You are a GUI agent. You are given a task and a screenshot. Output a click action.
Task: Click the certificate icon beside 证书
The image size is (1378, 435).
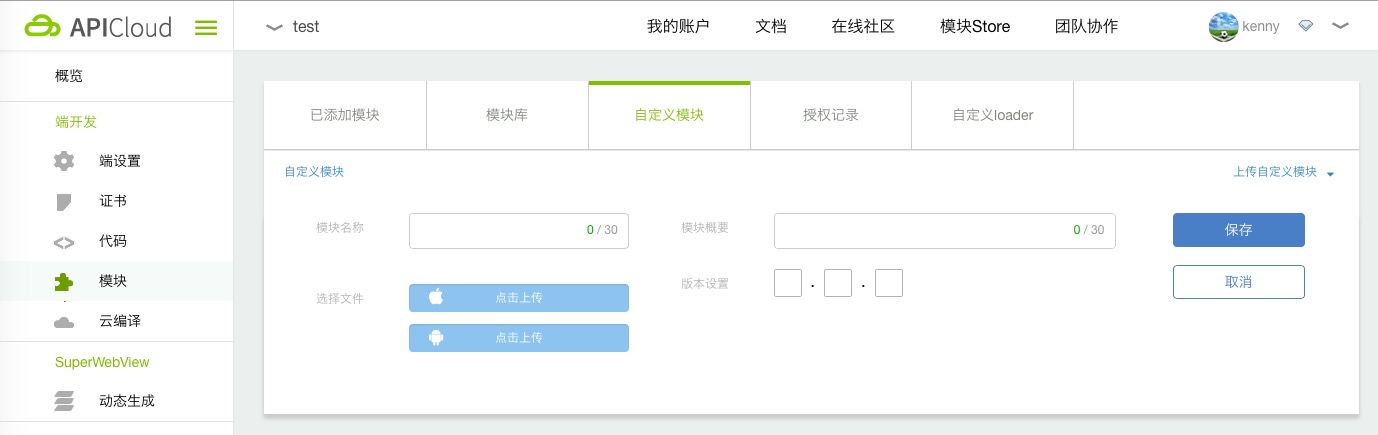[64, 202]
